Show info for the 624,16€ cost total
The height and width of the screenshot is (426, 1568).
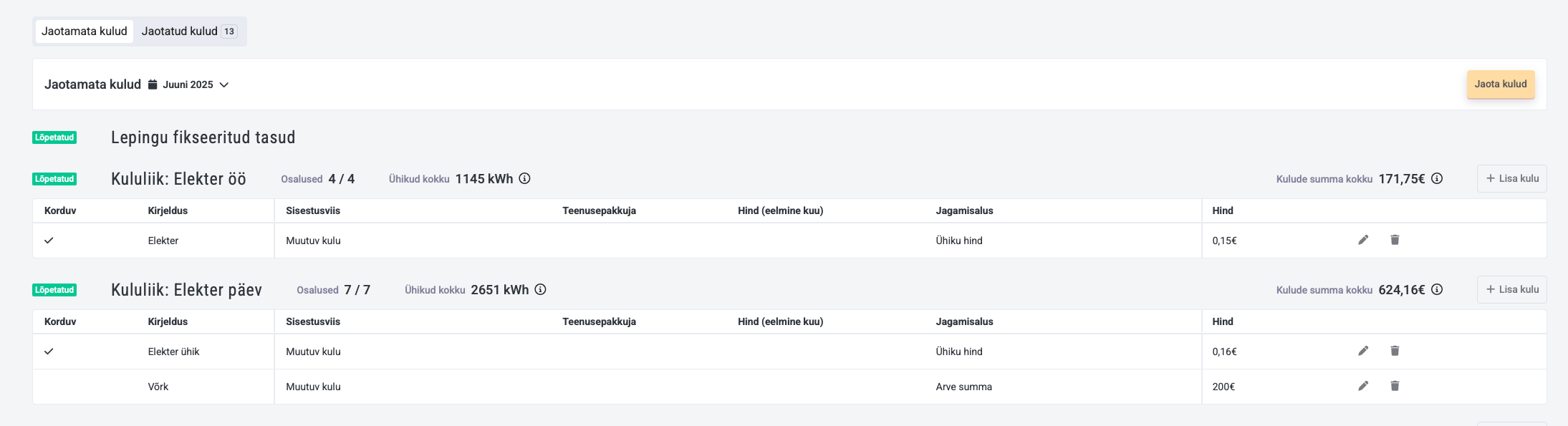click(x=1437, y=289)
